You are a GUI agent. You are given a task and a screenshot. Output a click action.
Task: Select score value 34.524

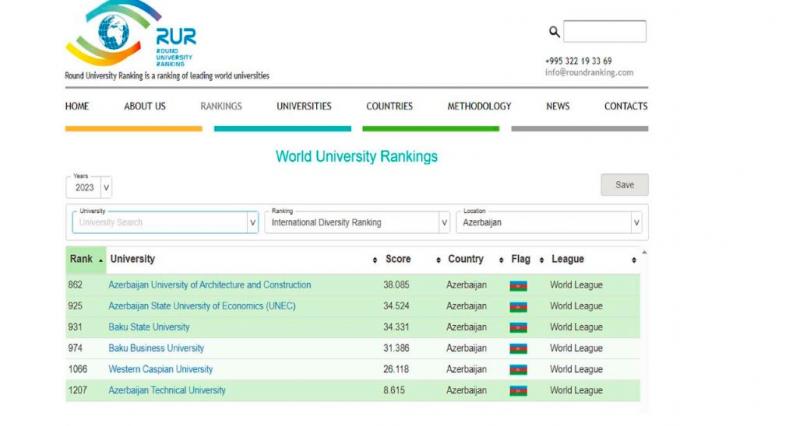(x=396, y=306)
